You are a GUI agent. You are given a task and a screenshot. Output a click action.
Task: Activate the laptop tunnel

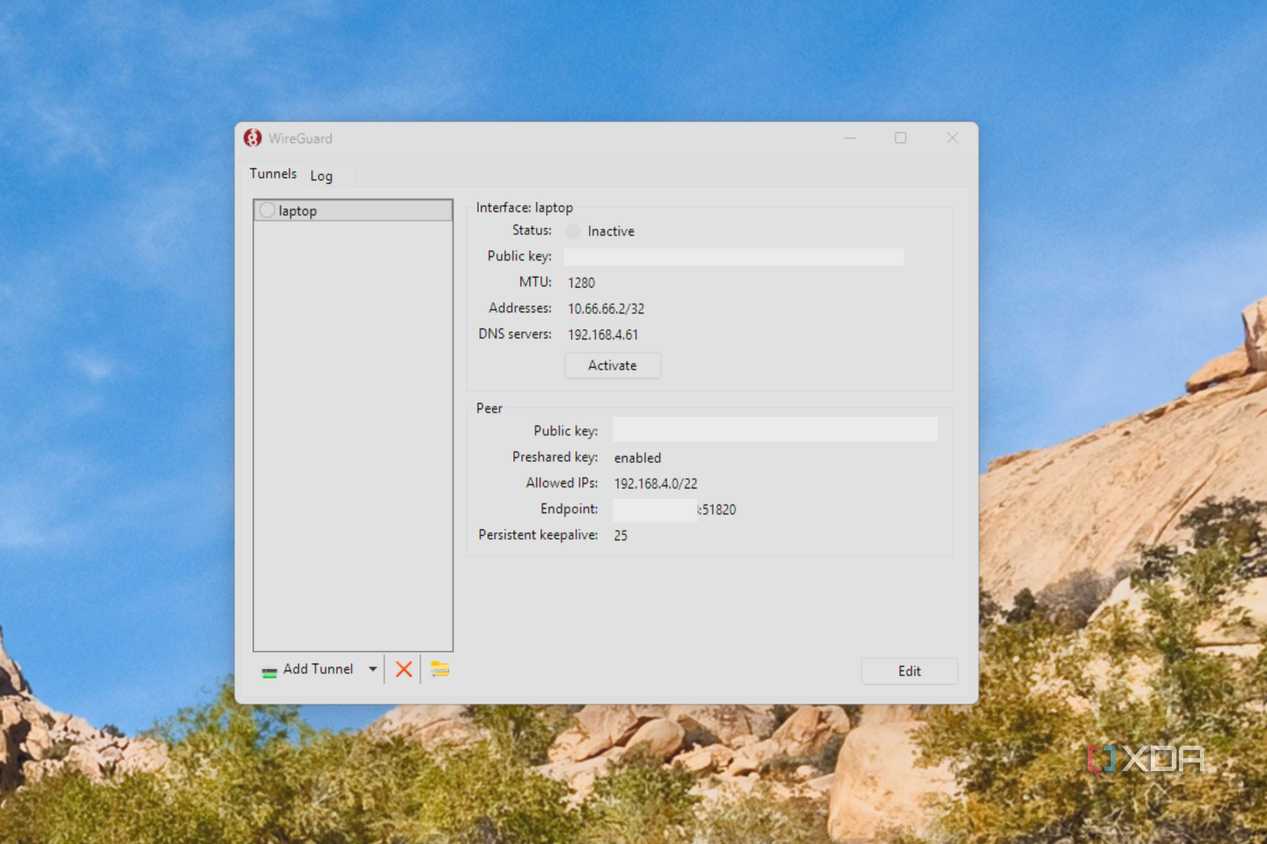click(x=612, y=365)
